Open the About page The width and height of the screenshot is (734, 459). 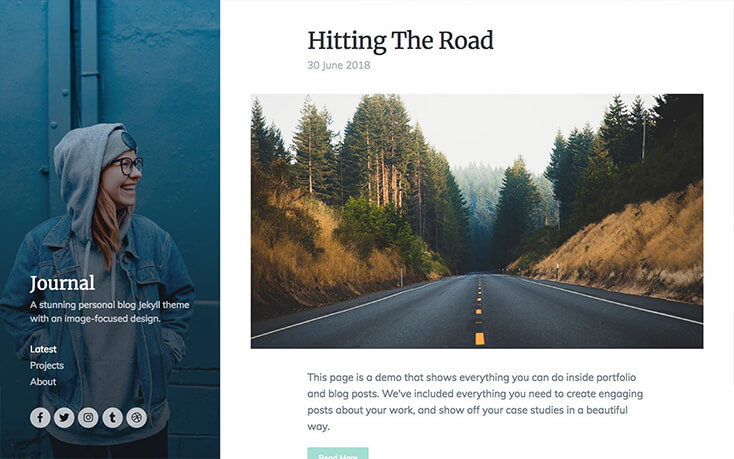tap(43, 382)
